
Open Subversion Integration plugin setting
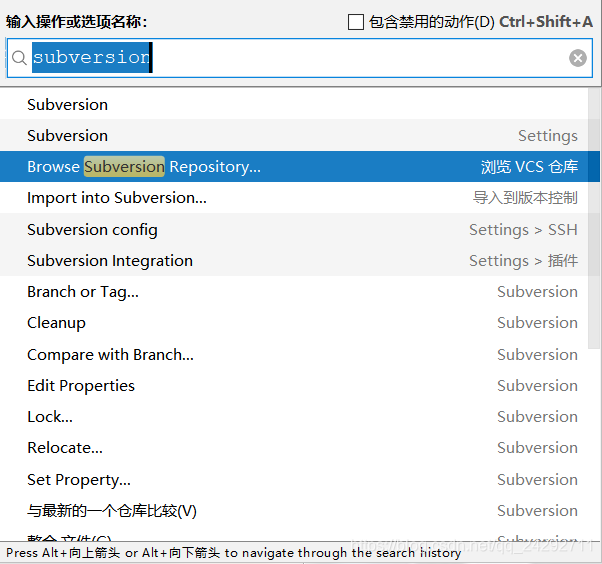click(294, 261)
